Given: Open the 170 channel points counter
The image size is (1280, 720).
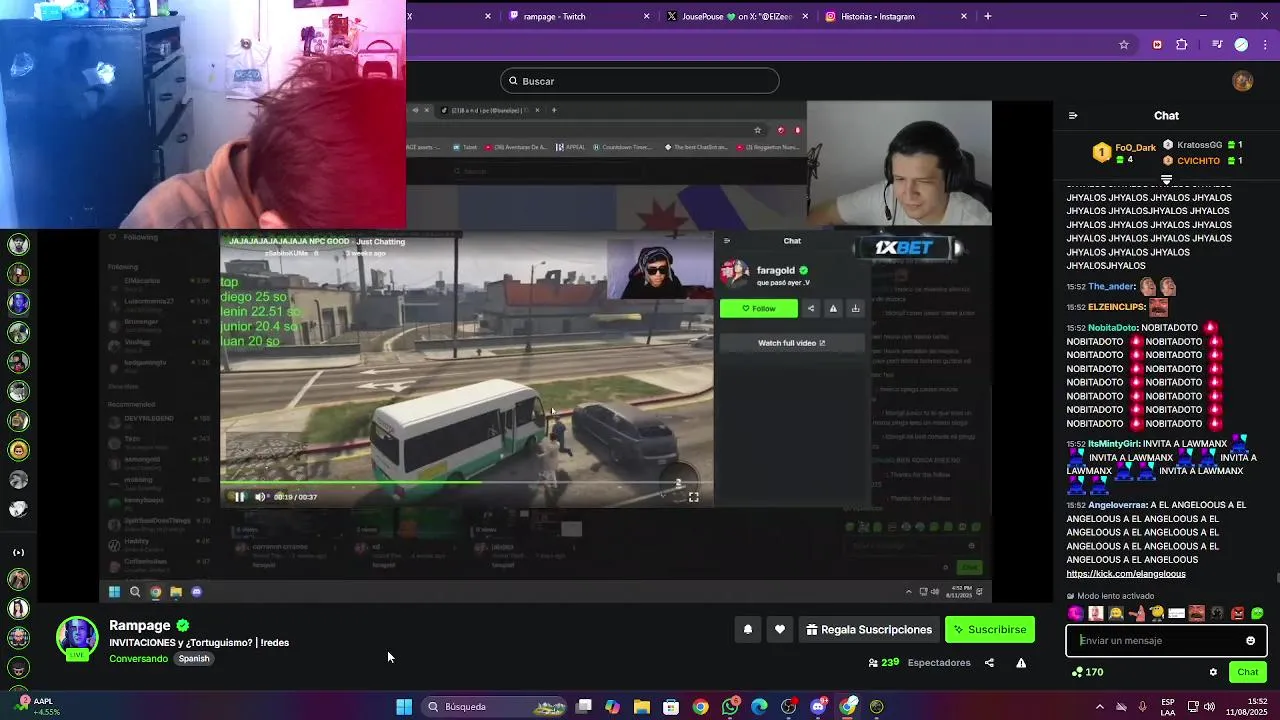Looking at the screenshot, I should [x=1087, y=672].
